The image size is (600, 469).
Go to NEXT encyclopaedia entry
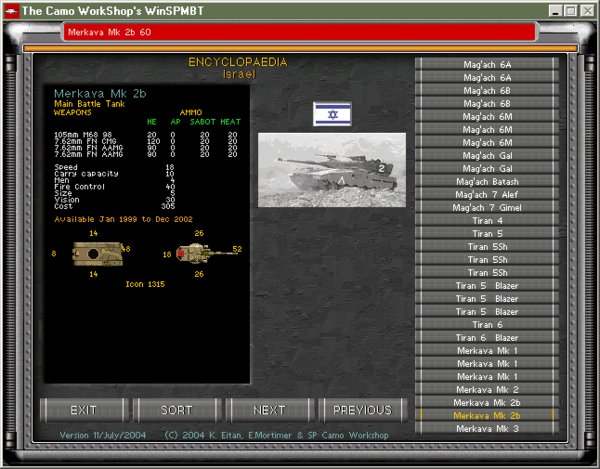click(x=269, y=410)
